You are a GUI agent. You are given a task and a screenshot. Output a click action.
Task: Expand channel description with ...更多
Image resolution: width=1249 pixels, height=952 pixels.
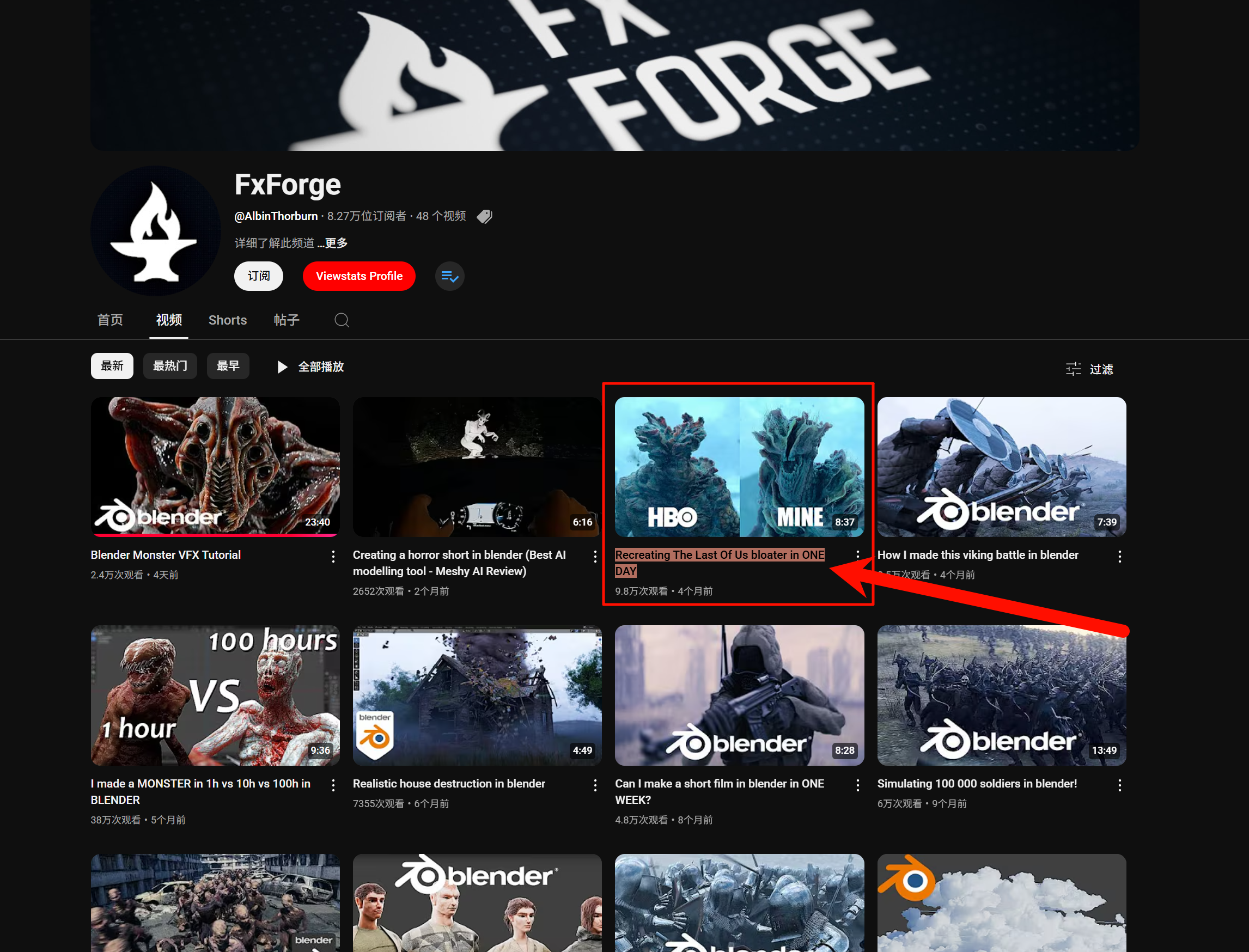[333, 243]
